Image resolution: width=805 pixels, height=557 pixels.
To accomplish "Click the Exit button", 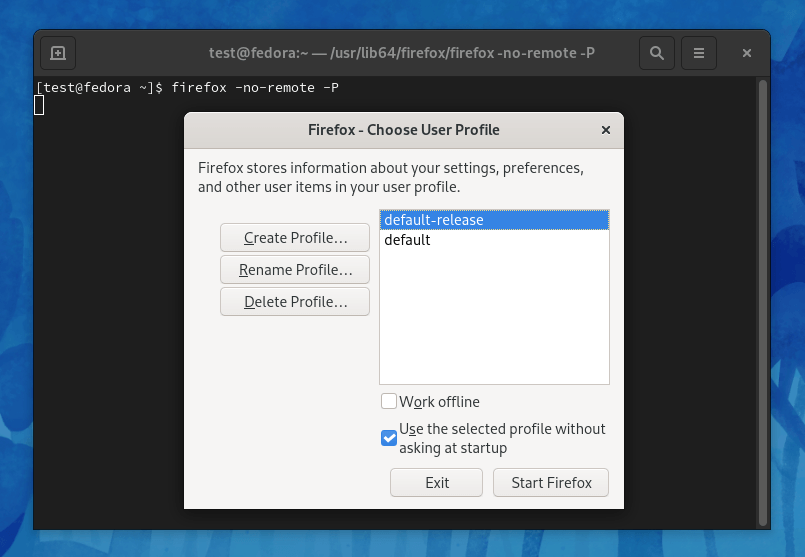I will pos(436,483).
